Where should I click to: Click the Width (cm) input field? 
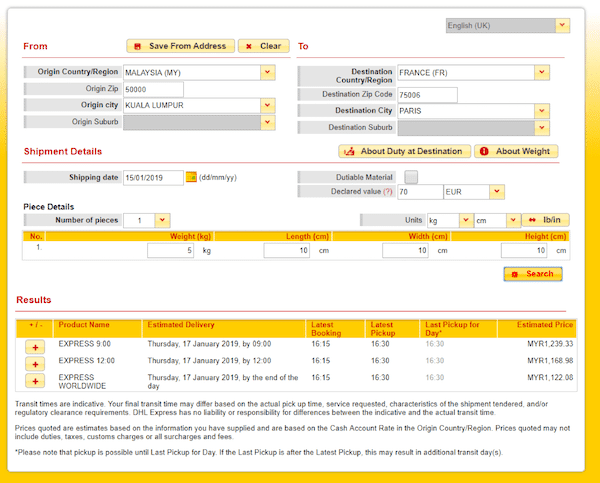[405, 250]
